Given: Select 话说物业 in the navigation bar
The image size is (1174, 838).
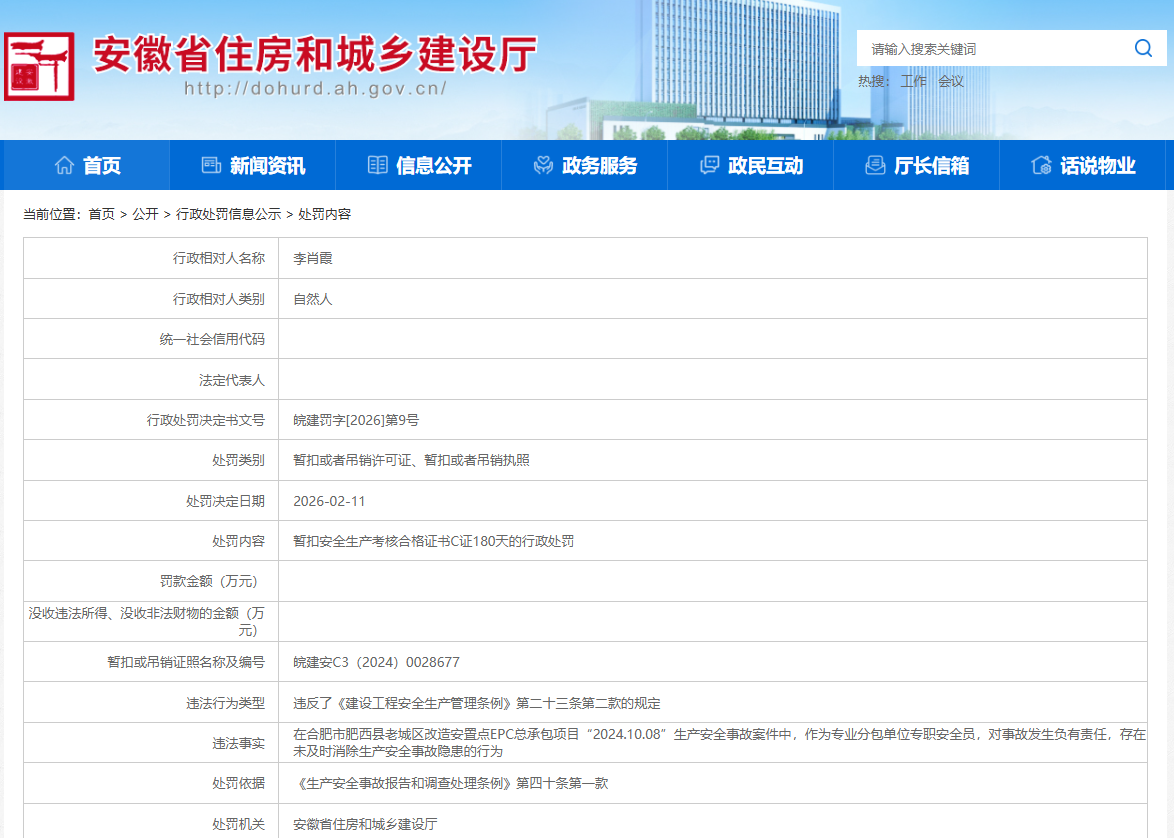Looking at the screenshot, I should [1097, 166].
